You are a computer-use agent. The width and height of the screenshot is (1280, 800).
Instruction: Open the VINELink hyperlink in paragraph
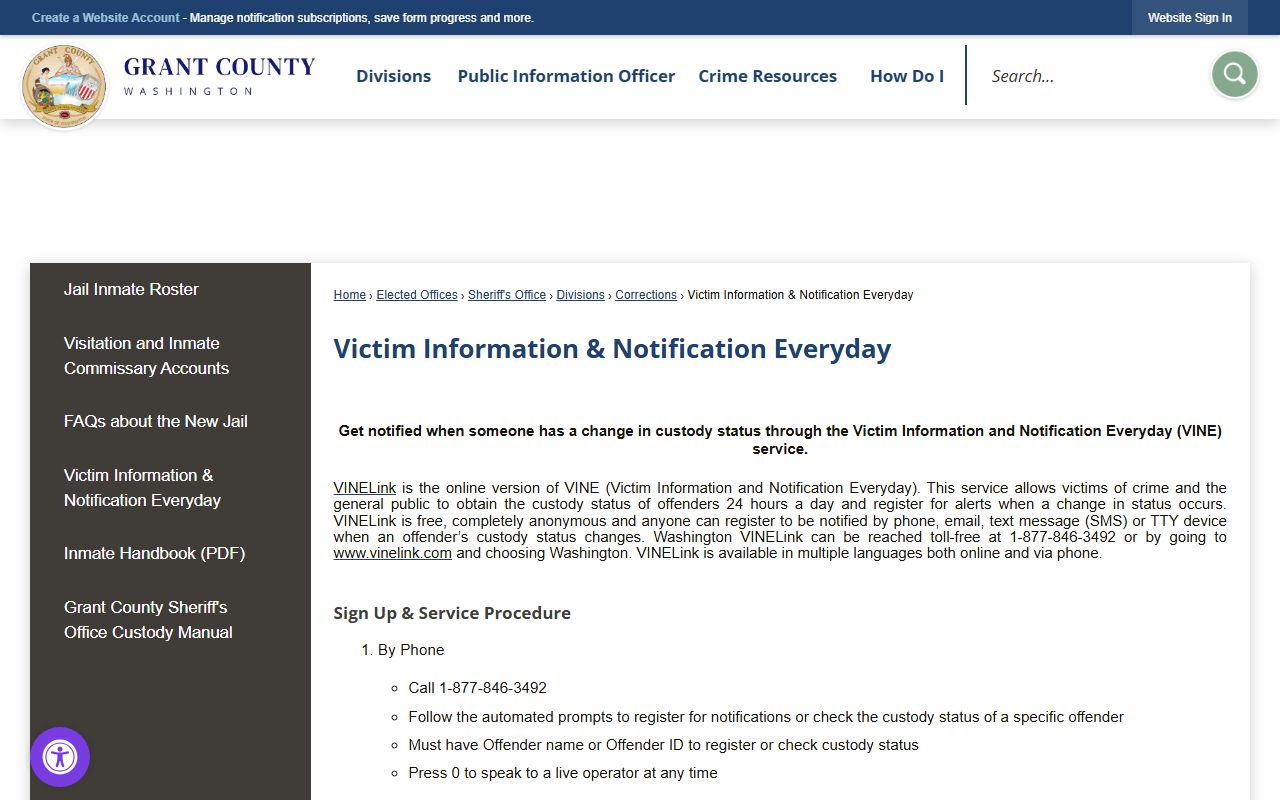pyautogui.click(x=364, y=488)
